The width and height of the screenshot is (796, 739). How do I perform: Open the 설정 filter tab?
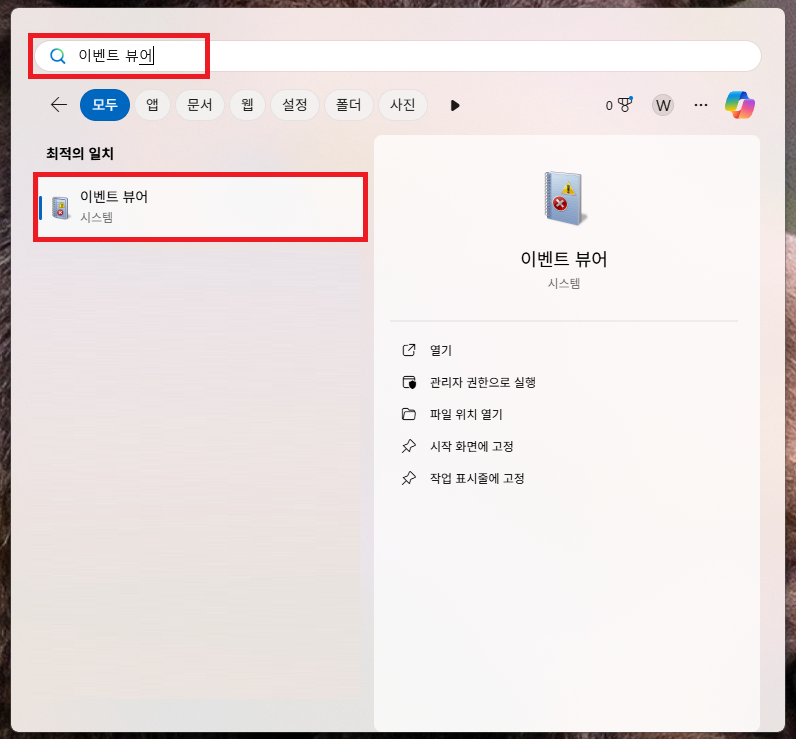coord(294,105)
